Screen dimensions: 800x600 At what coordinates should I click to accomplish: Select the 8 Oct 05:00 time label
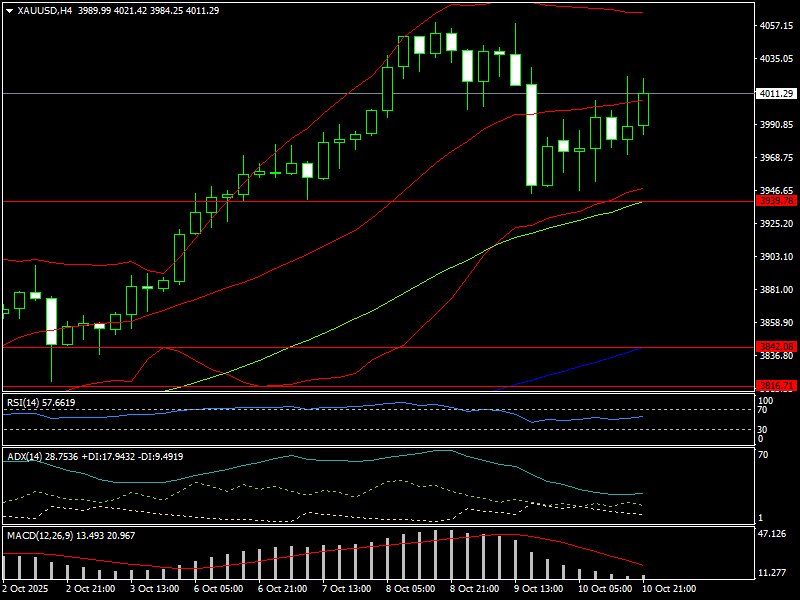pos(408,590)
